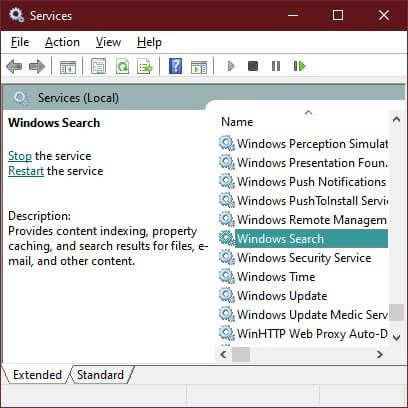408x408 pixels.
Task: Select the Windows Push Notifications service name
Action: (x=311, y=182)
